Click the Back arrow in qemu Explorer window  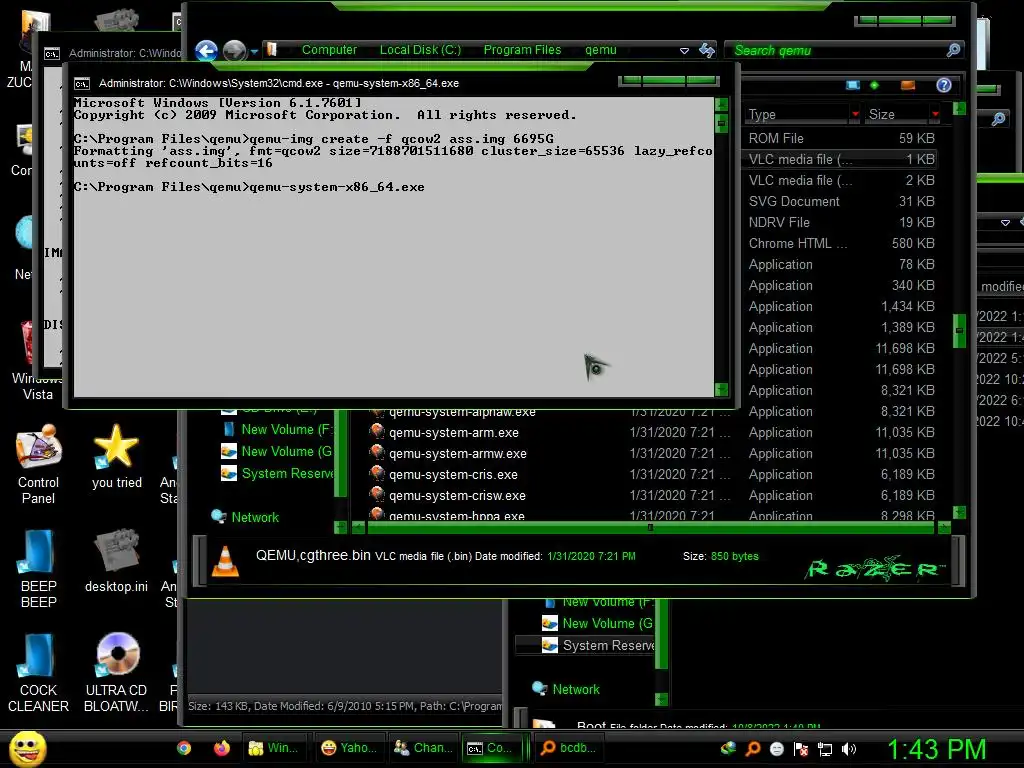tap(206, 50)
